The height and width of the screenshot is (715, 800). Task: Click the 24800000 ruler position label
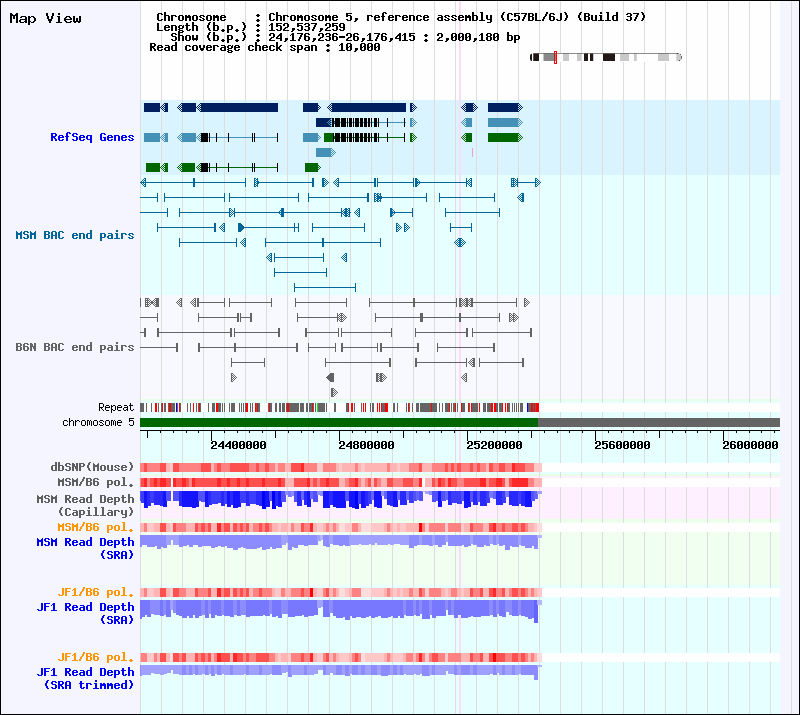coord(366,445)
